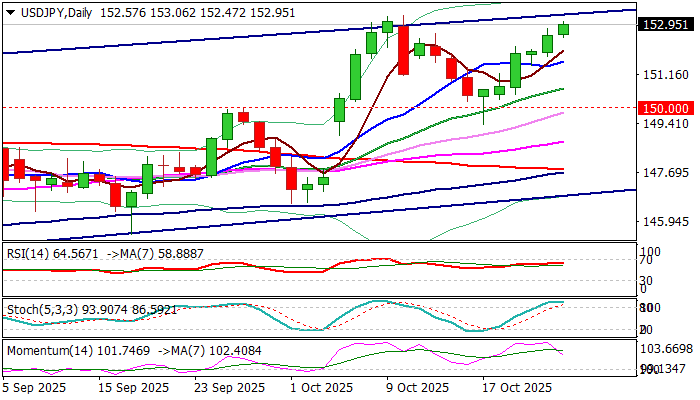The image size is (700, 400).
Task: Click the 149.410 price axis label
Action: [x=664, y=124]
